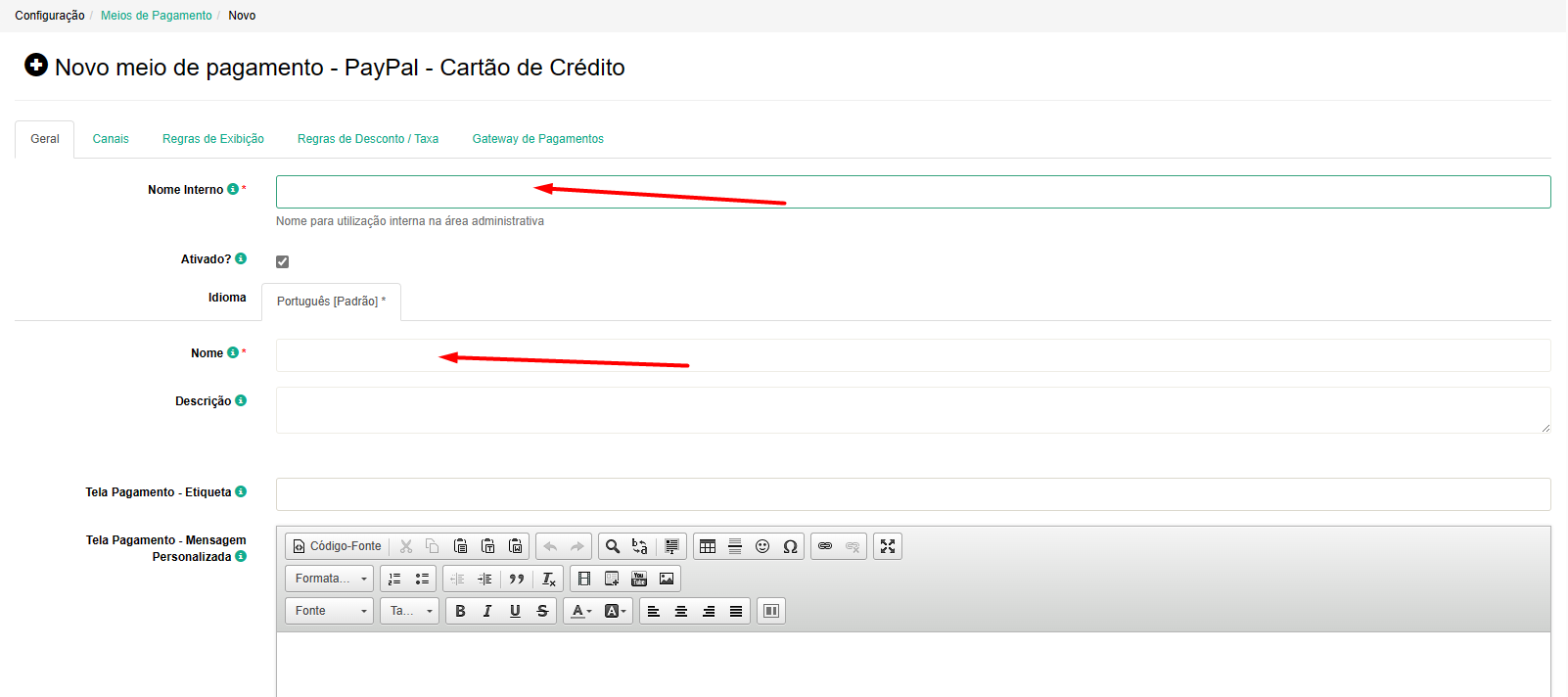Open the Gateway de Pagamentos tab
This screenshot has height=697, width=1568.
click(x=538, y=139)
